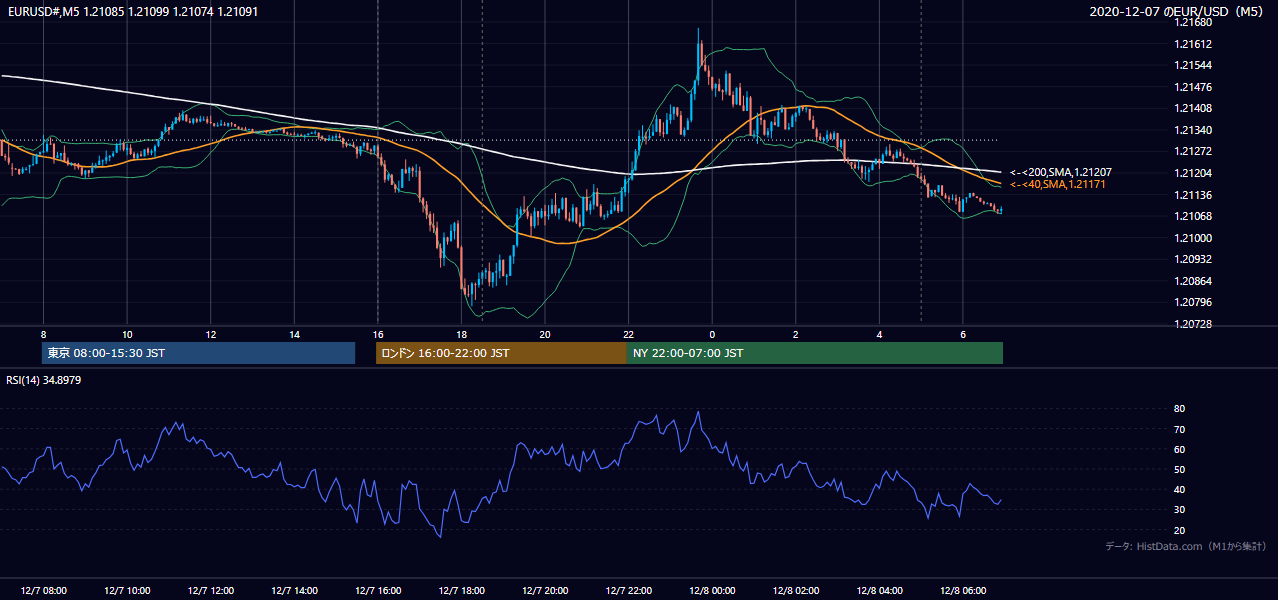1278x600 pixels.
Task: Click RSI scale value 60
Action: click(x=1180, y=449)
